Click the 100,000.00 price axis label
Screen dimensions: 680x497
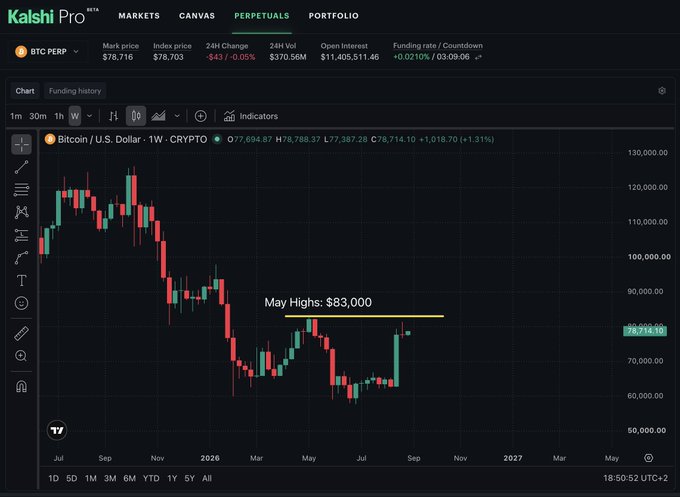(x=649, y=257)
